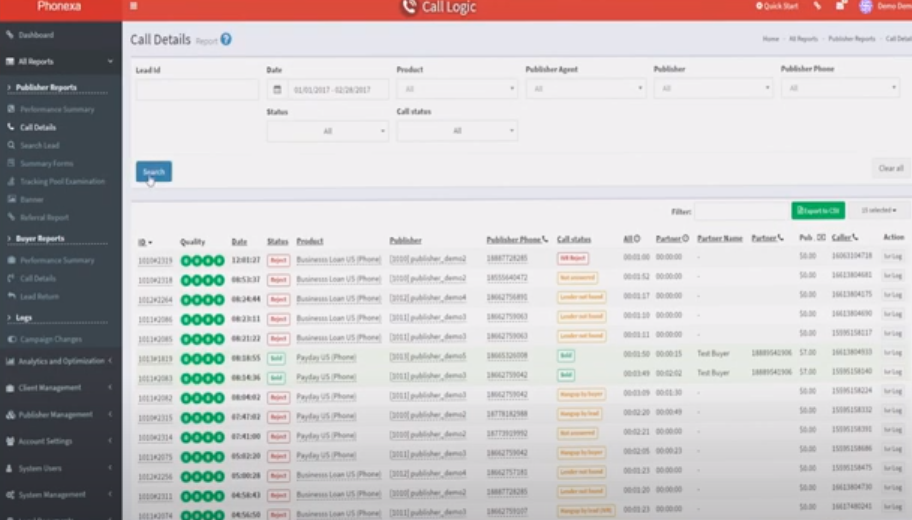This screenshot has height=520, width=912.
Task: Click the Clear all button
Action: click(890, 169)
